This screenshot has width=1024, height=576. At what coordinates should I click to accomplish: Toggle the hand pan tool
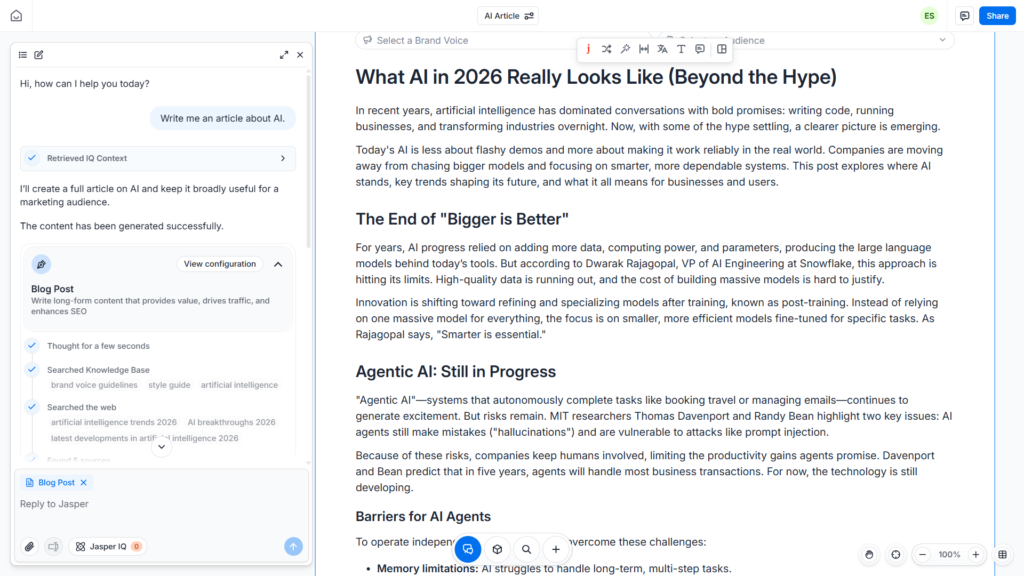point(869,554)
